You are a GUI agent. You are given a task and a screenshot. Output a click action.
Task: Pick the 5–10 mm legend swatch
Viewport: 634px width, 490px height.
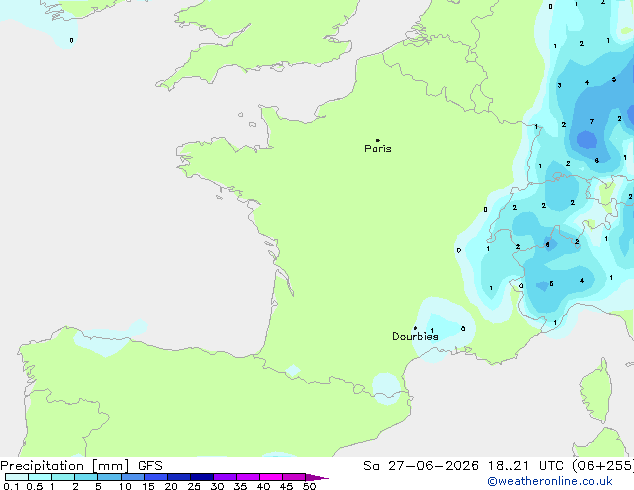pyautogui.click(x=109, y=477)
